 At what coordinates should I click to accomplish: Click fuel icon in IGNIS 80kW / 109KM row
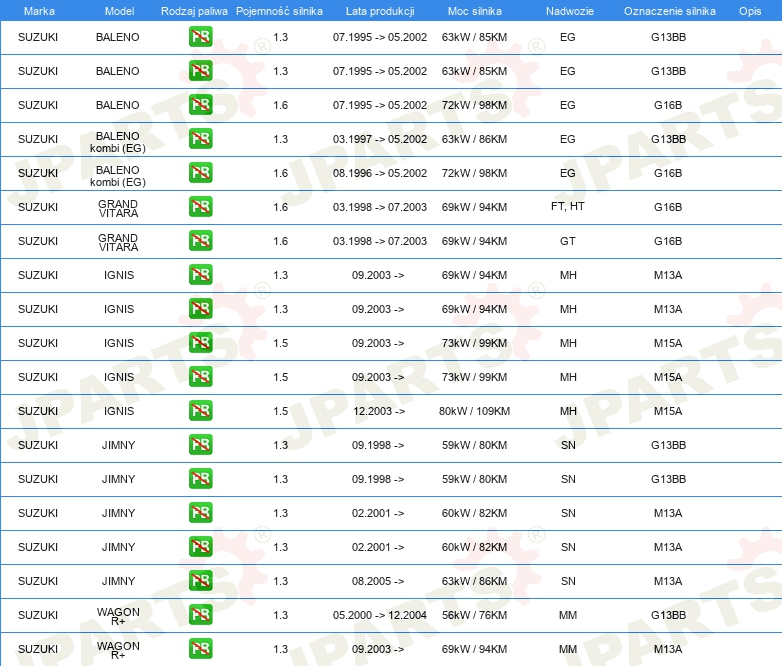pyautogui.click(x=200, y=411)
